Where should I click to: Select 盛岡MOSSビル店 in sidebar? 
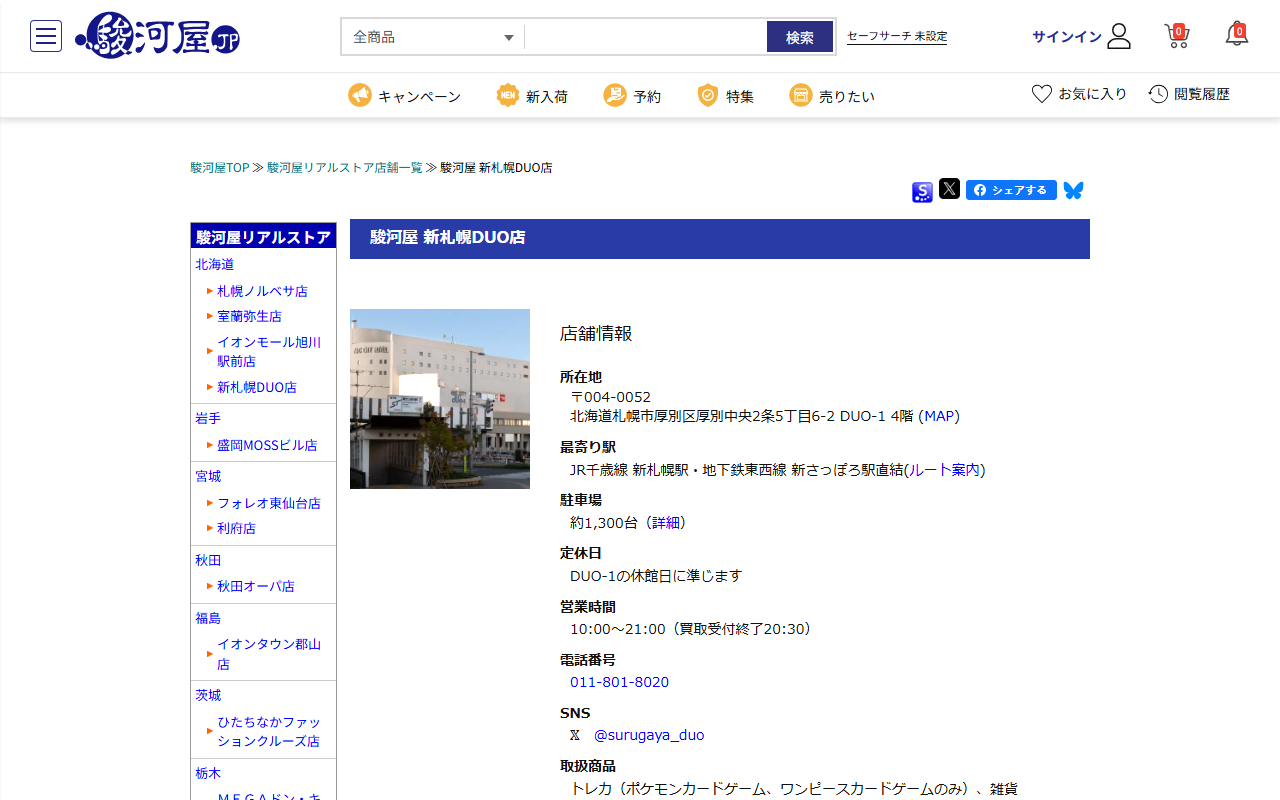click(267, 445)
